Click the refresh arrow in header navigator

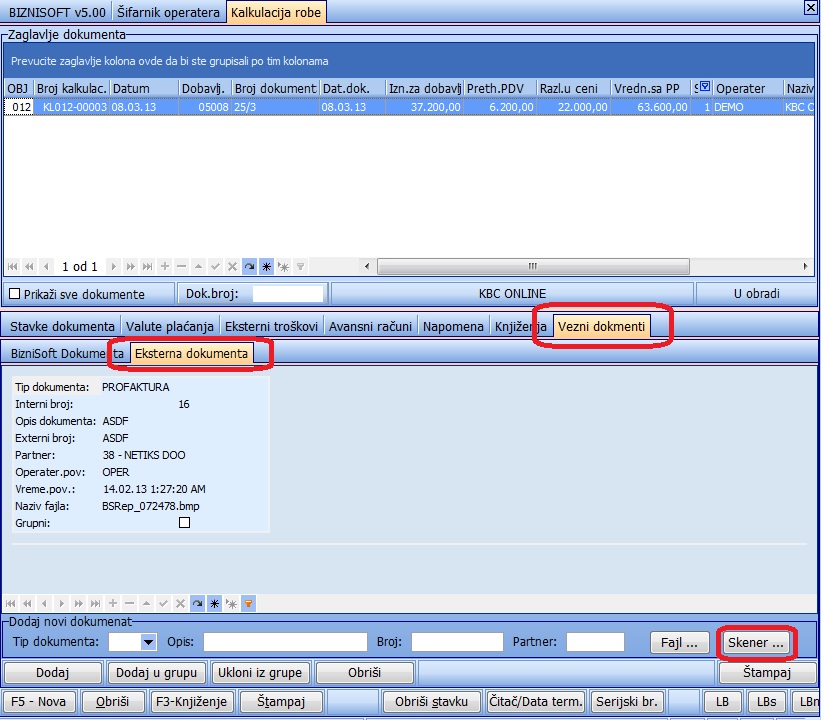tap(250, 267)
